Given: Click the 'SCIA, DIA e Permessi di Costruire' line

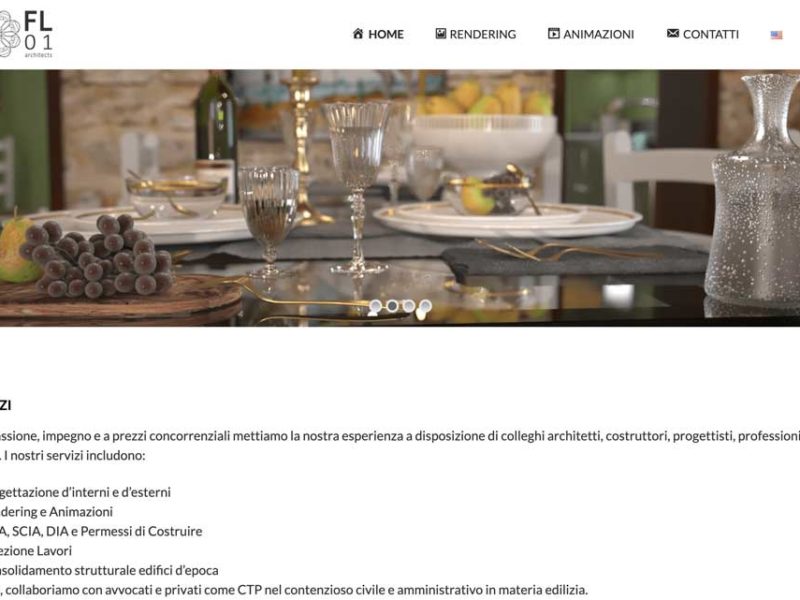Looking at the screenshot, I should (x=101, y=531).
